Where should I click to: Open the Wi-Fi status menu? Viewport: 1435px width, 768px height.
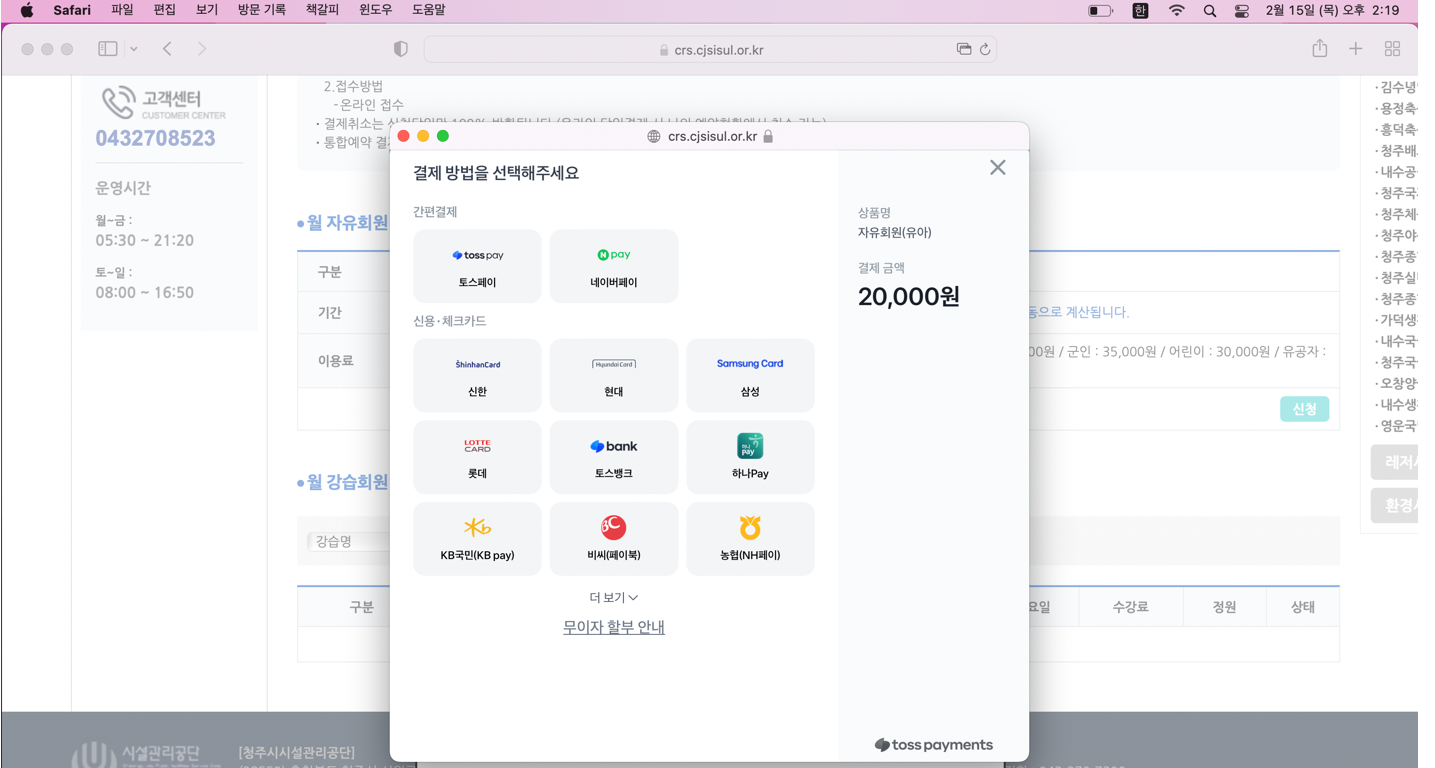pos(1177,10)
